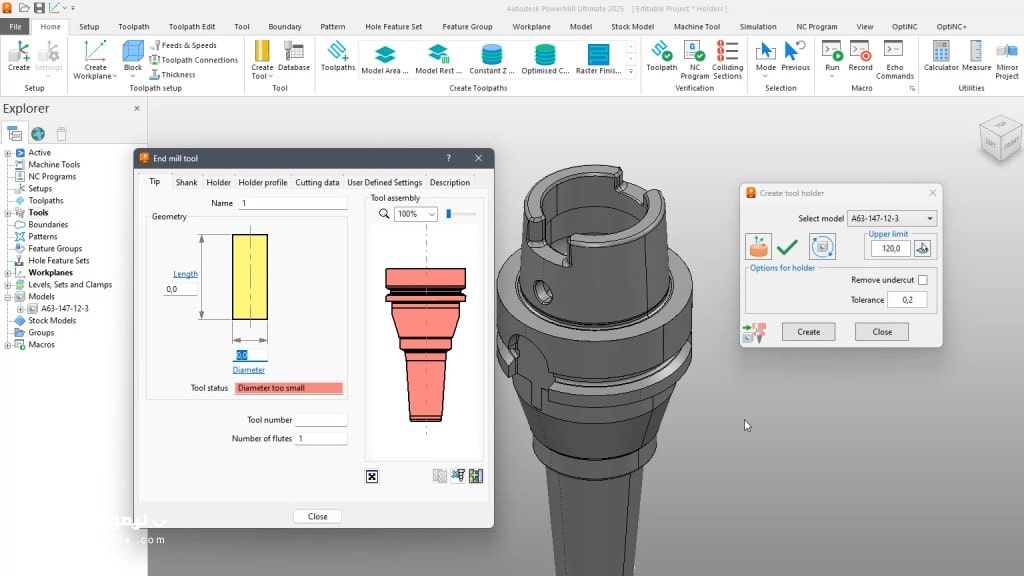Open the Toolpath Edit ribbon tab

[x=192, y=27]
